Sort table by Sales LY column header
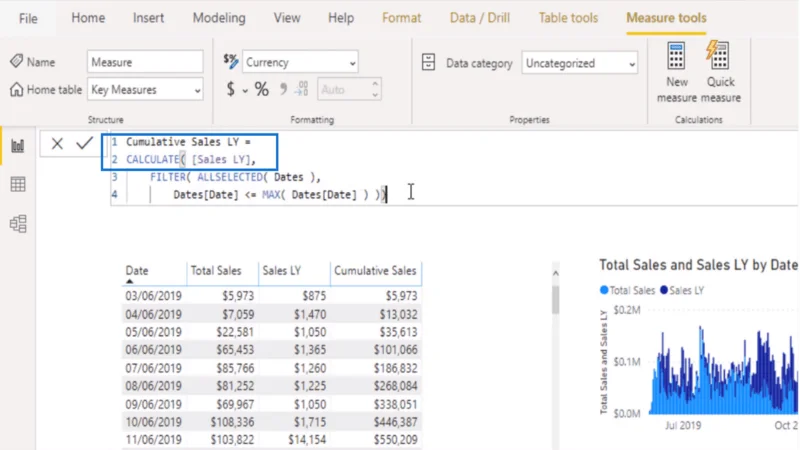800x450 pixels. tap(282, 271)
